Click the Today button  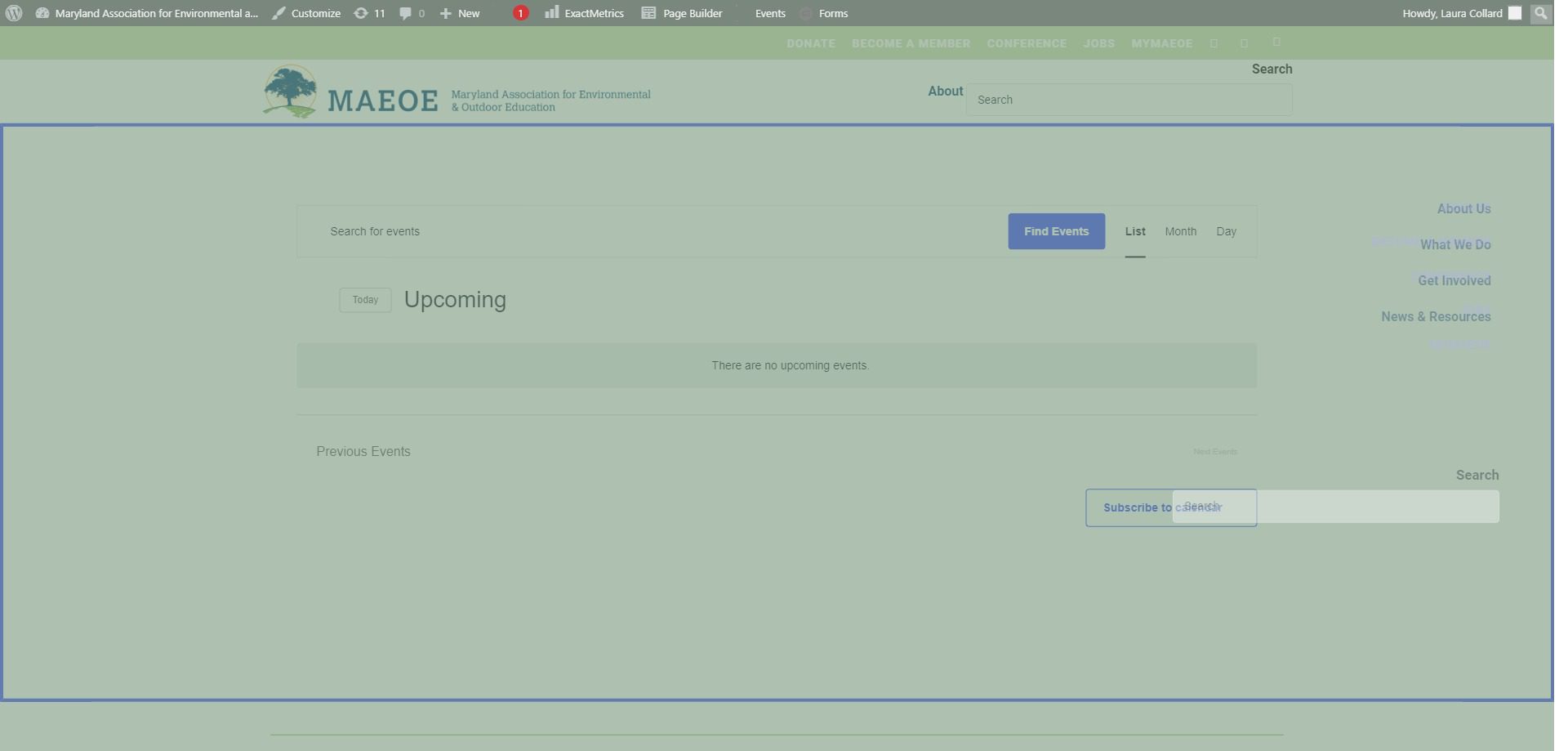tap(365, 300)
